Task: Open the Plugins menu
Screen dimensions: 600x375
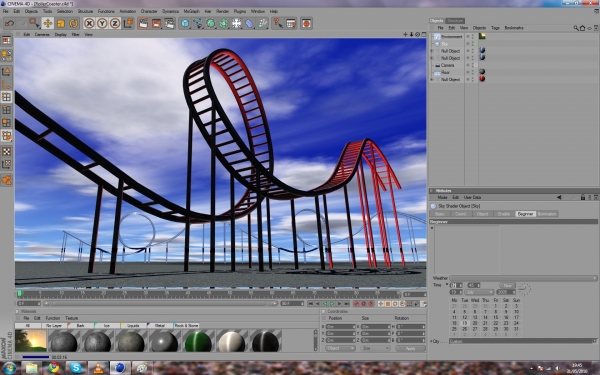Action: [240, 11]
